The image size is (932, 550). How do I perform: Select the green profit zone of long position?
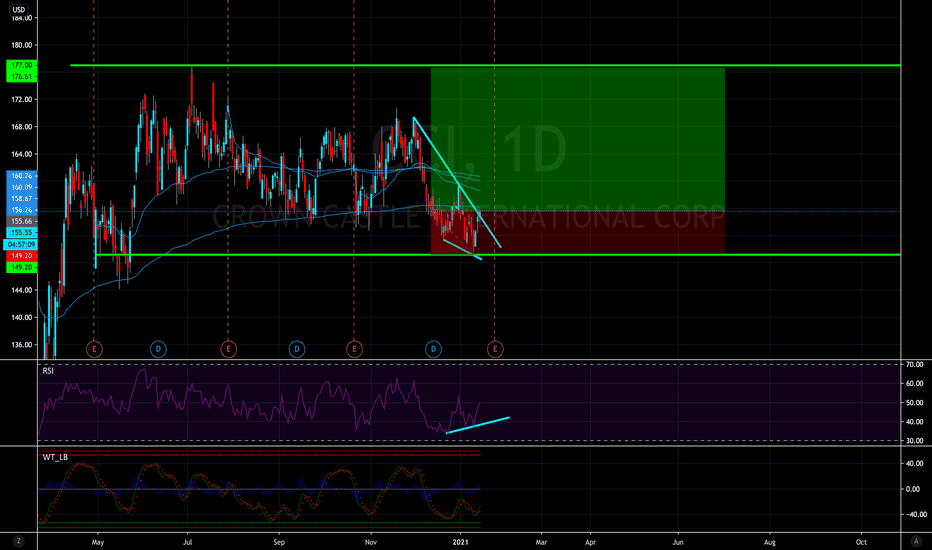[x=578, y=140]
